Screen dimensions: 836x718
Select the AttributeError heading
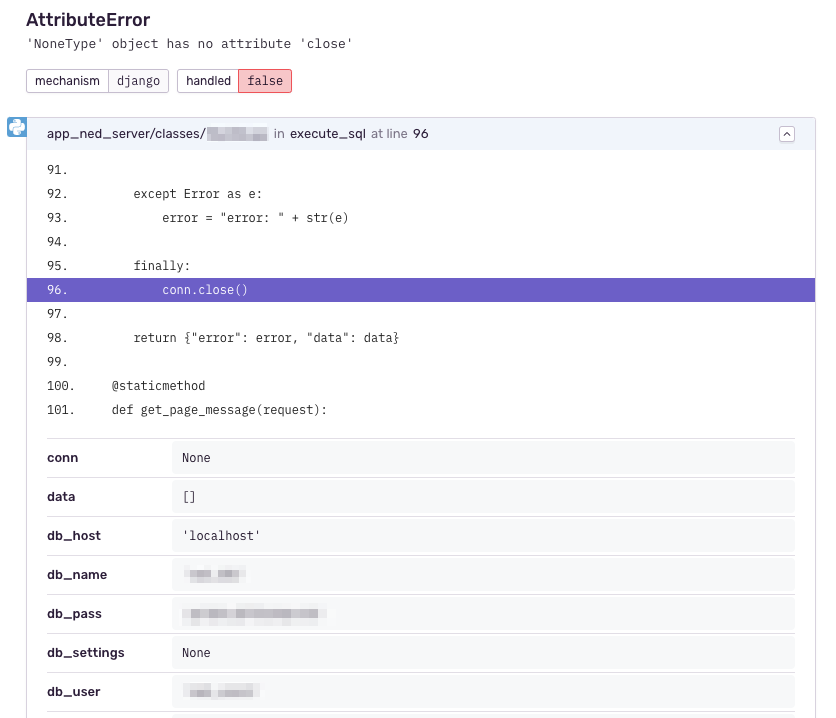[x=88, y=20]
